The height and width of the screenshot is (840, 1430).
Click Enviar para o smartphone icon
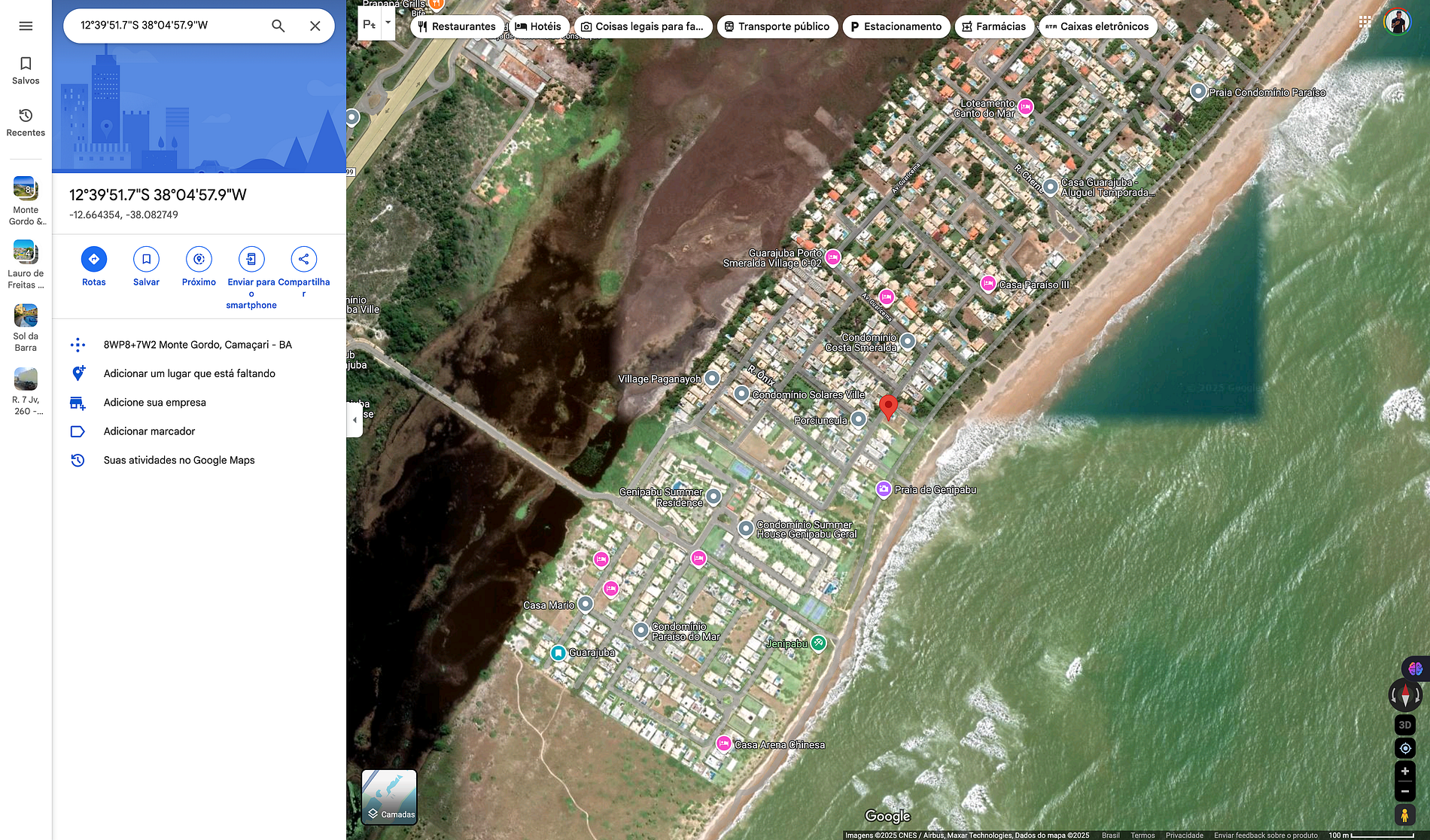[251, 259]
